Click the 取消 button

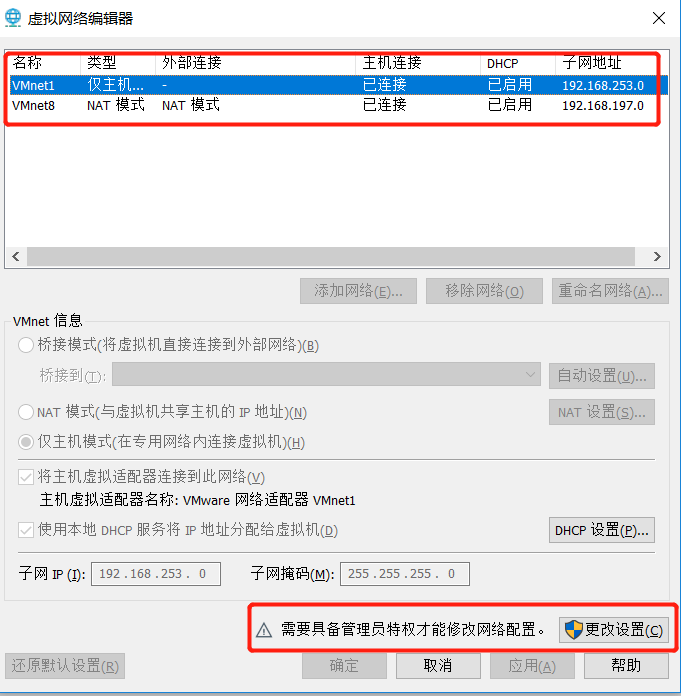pos(438,665)
